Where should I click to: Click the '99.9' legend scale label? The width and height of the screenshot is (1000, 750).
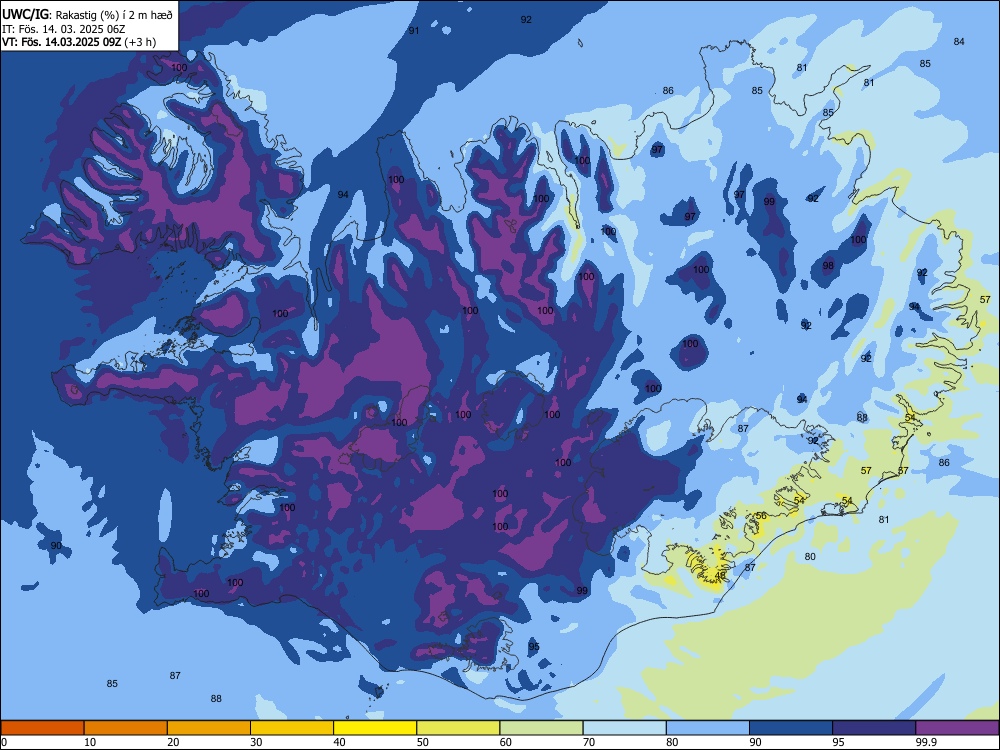[926, 742]
